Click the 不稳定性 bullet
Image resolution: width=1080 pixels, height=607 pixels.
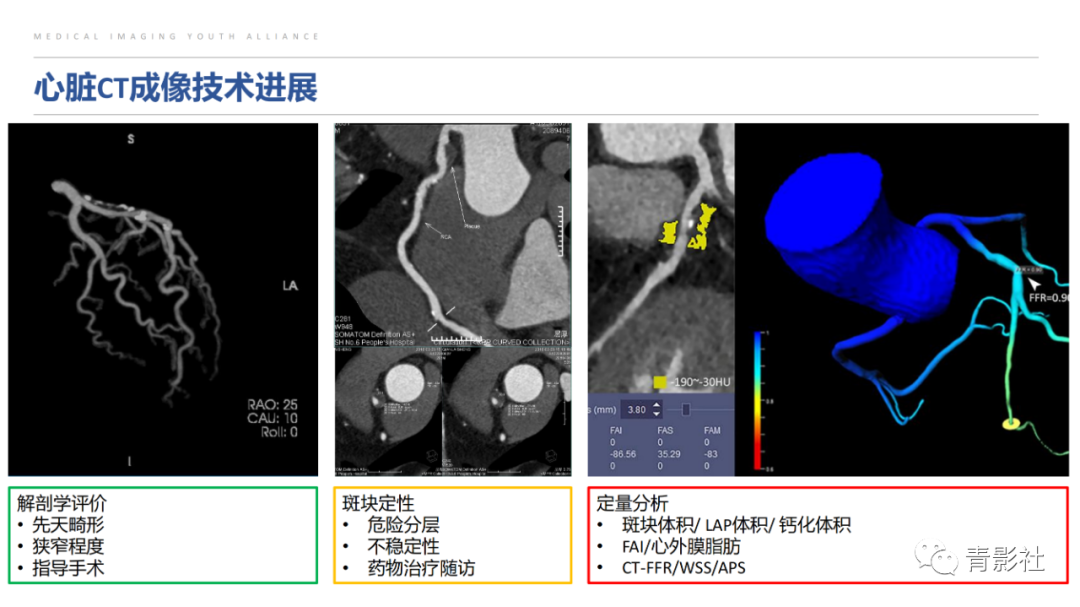pos(403,546)
